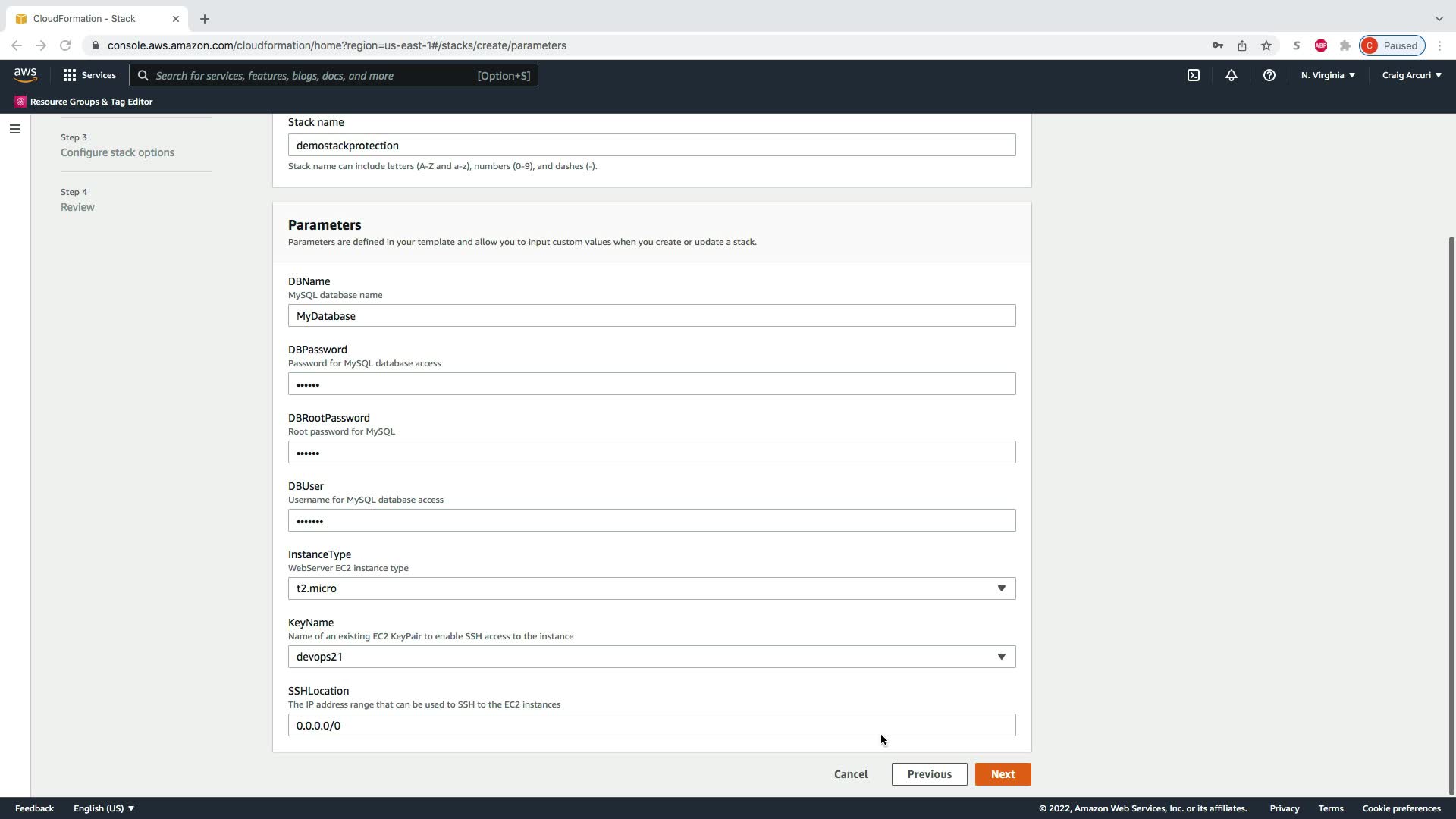Click the AWS logo home icon
This screenshot has width=1456, height=819.
click(x=25, y=75)
